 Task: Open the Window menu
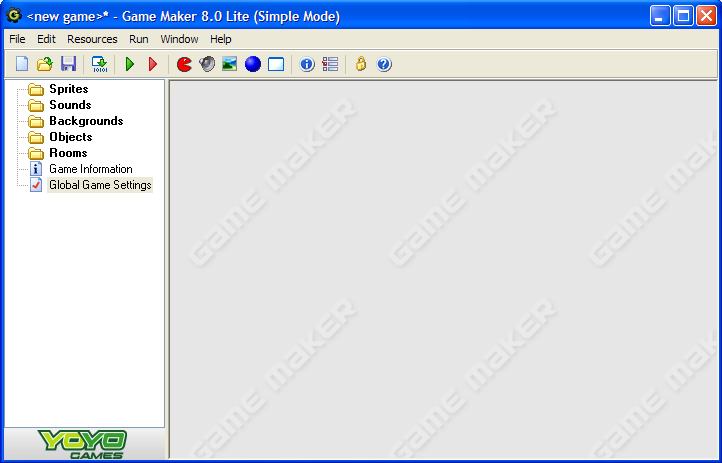click(179, 39)
